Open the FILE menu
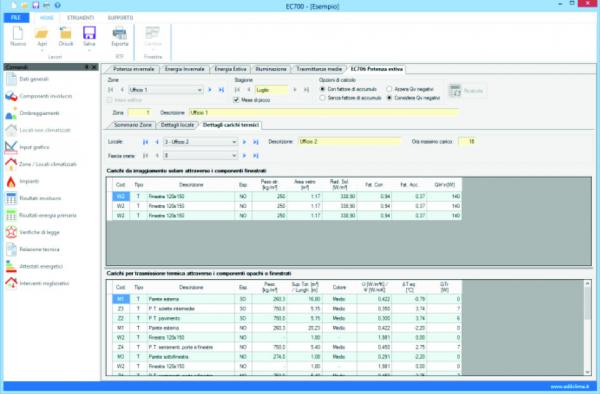The width and height of the screenshot is (600, 394). pos(16,18)
